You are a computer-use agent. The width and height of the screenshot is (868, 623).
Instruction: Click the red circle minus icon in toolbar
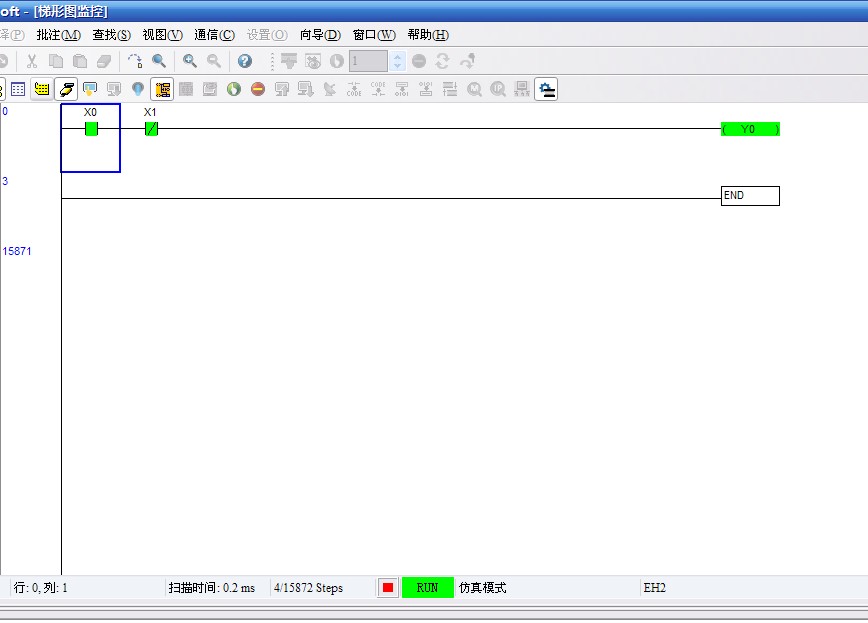(x=258, y=89)
